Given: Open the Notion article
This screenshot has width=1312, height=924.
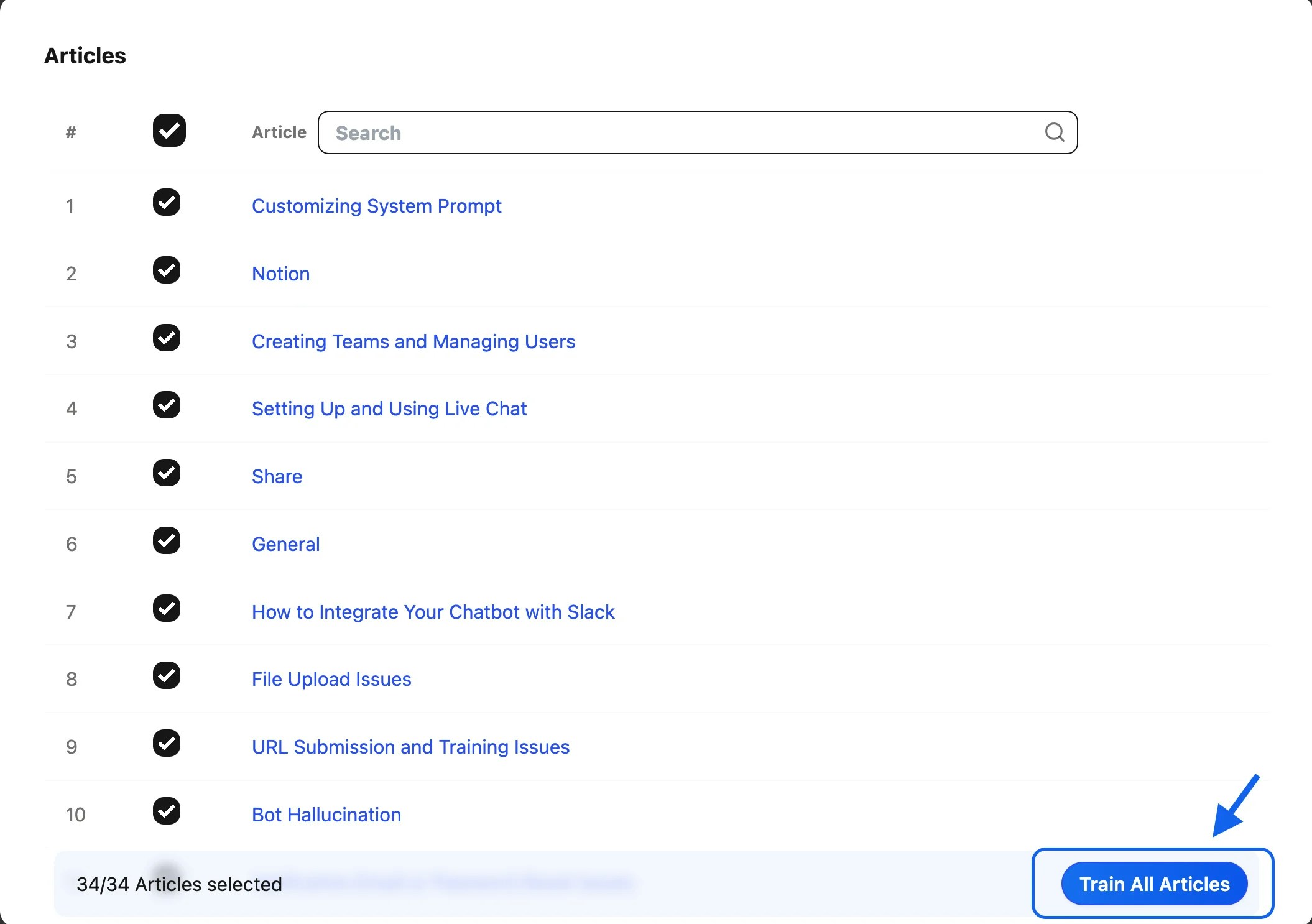Looking at the screenshot, I should (x=280, y=274).
